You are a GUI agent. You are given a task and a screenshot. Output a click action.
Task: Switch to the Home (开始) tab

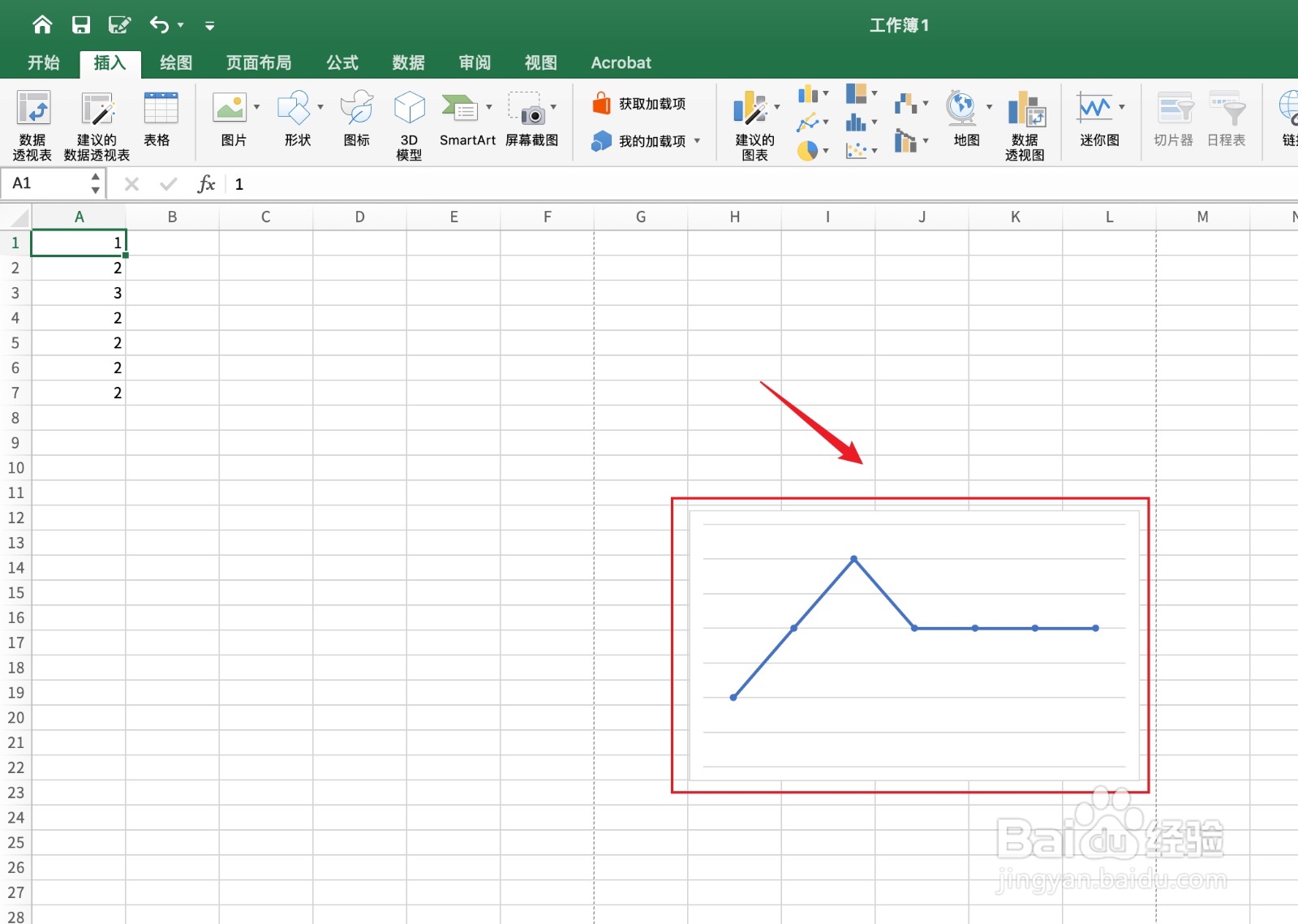coord(44,63)
